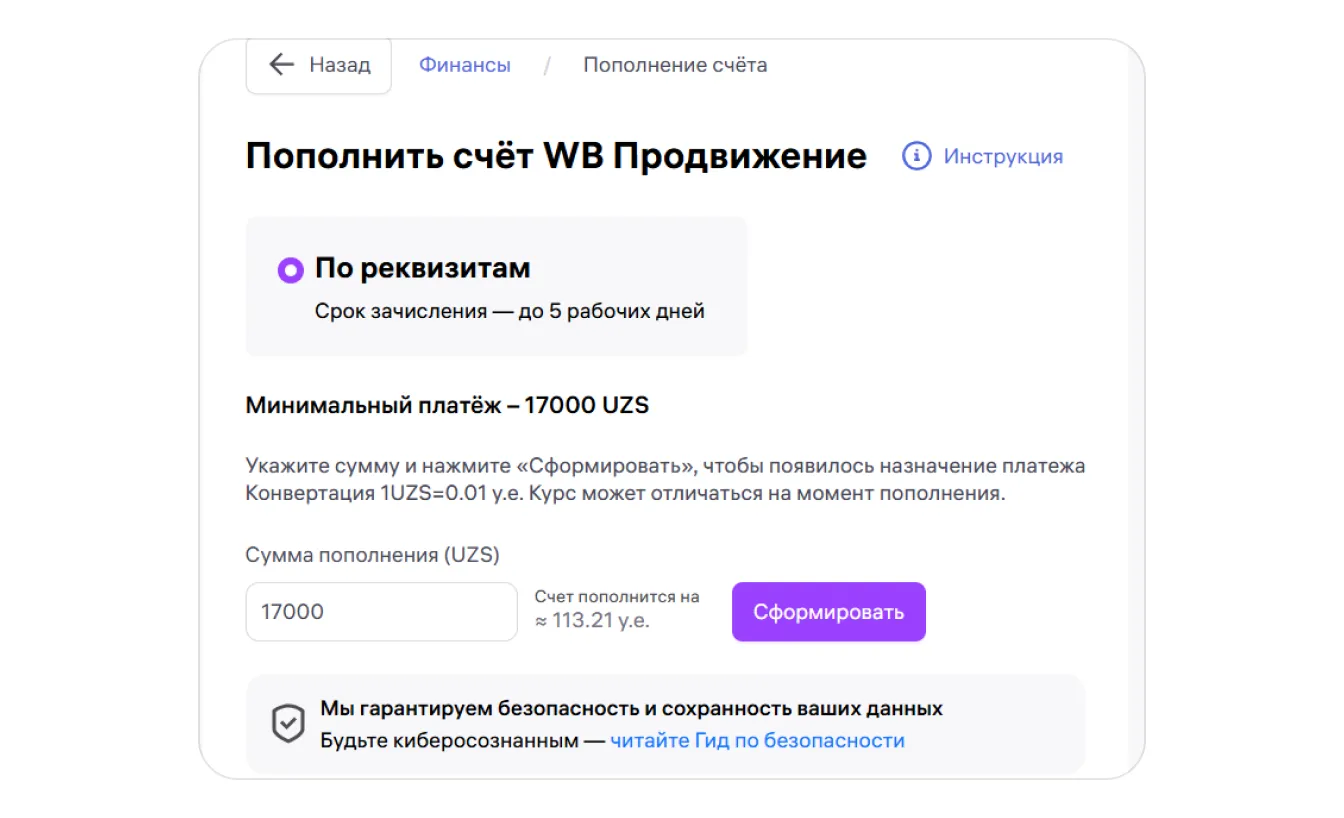Open the Финансы breadcrumb link

click(464, 65)
